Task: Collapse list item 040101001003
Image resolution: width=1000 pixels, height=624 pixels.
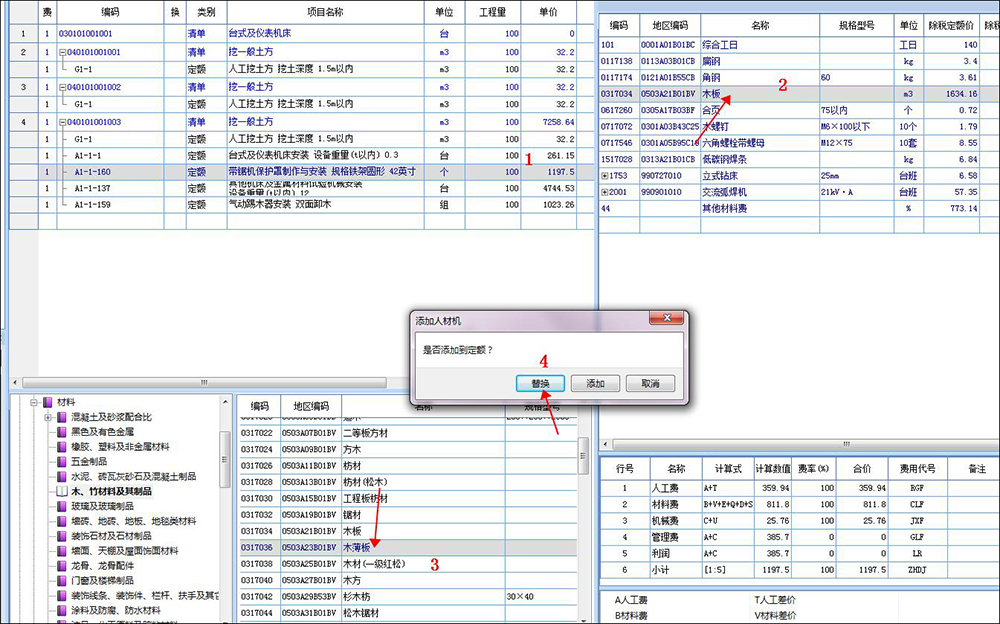Action: point(62,122)
